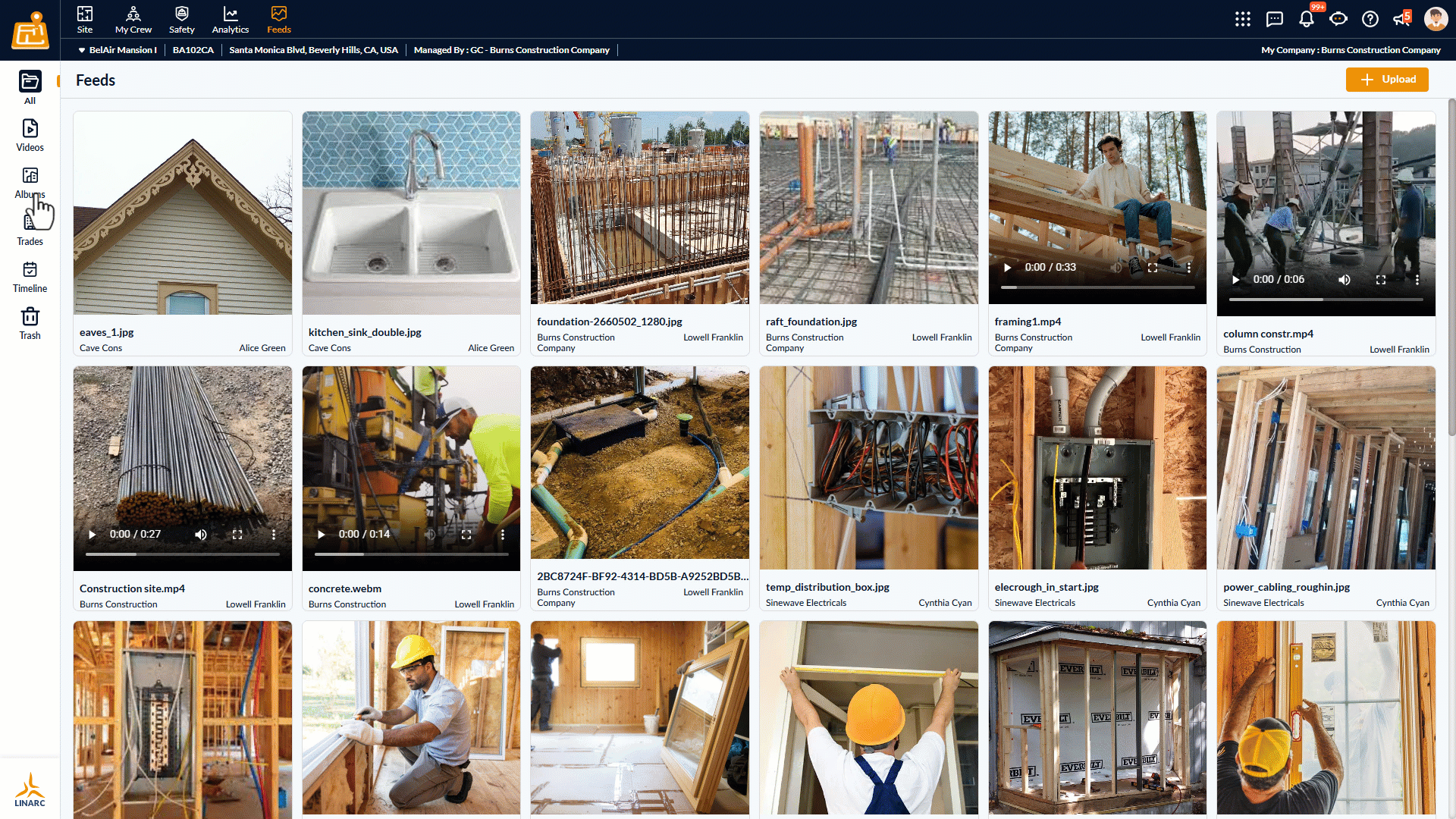Open the help question mark icon

[x=1370, y=19]
